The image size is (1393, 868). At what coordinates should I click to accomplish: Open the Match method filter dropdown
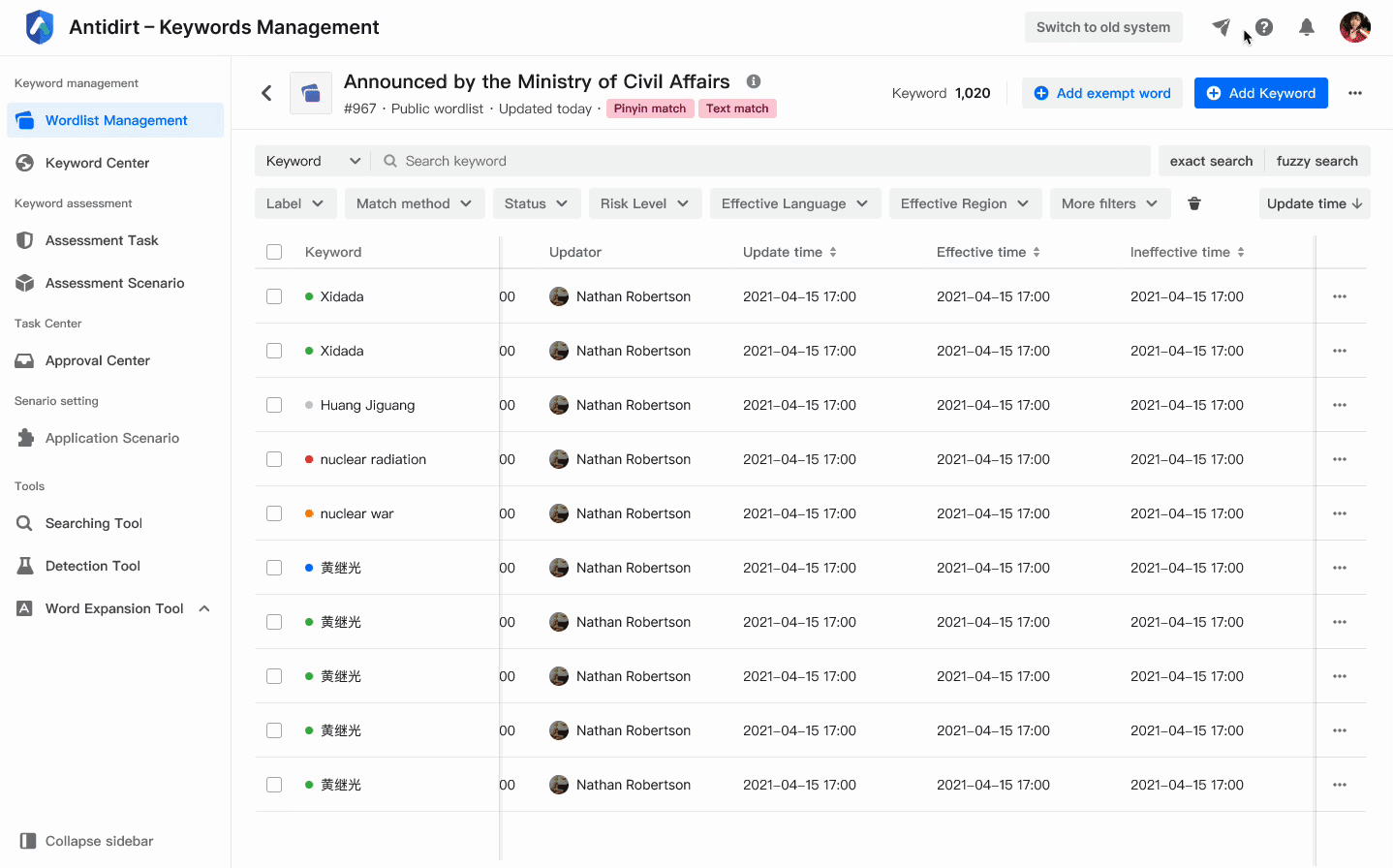click(x=415, y=203)
